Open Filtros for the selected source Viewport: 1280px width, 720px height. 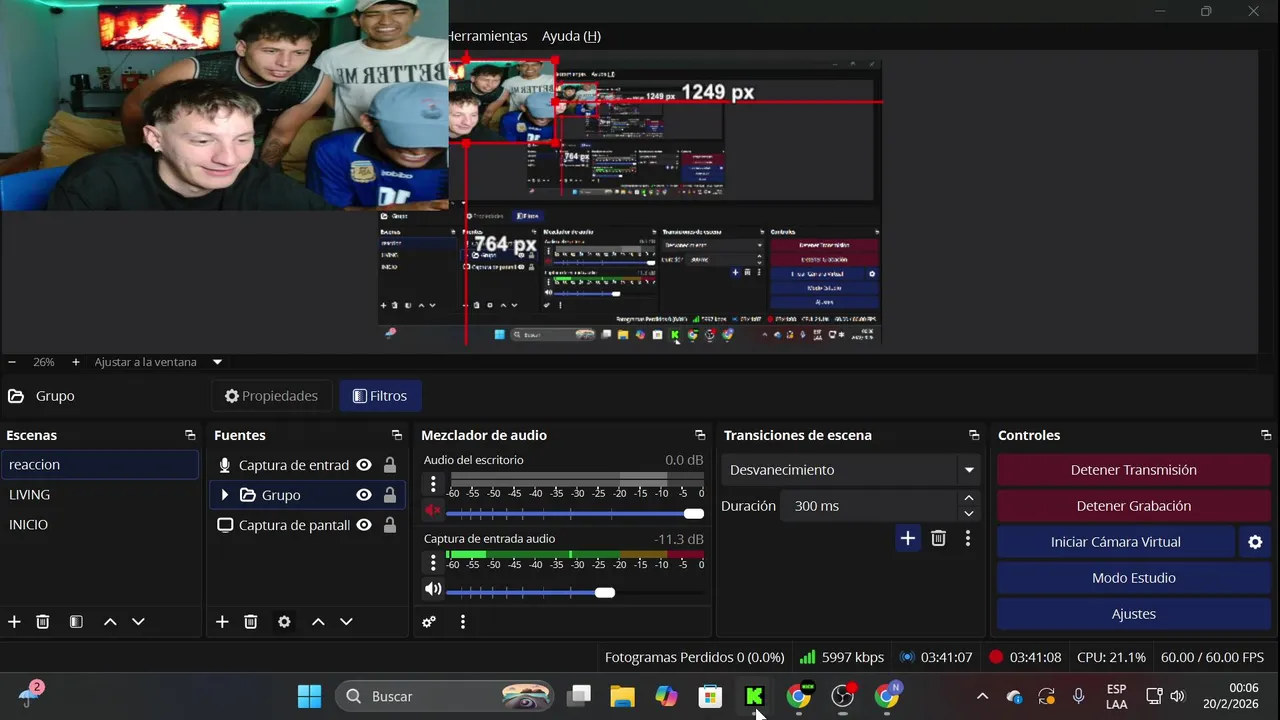click(380, 396)
